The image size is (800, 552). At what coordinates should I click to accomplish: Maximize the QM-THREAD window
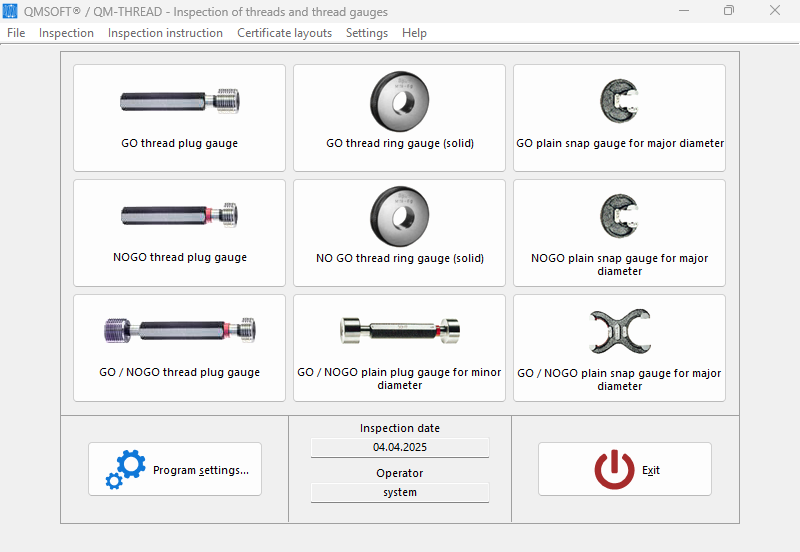[729, 10]
